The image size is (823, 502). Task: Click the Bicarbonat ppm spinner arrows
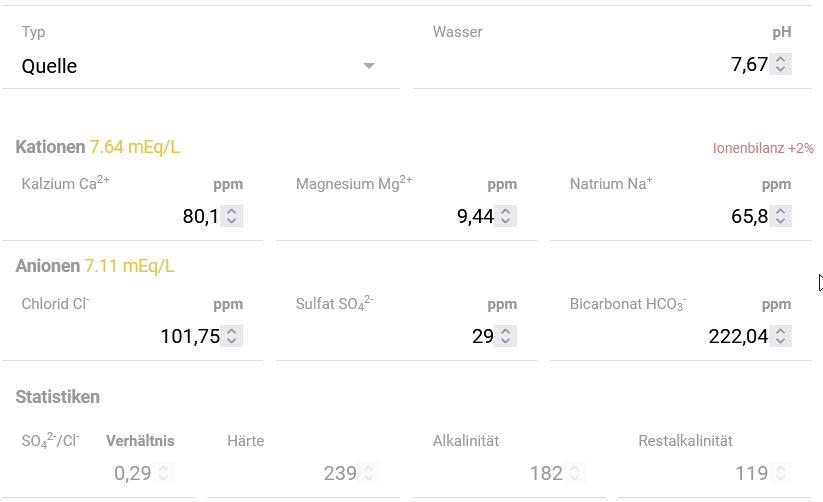(x=781, y=336)
